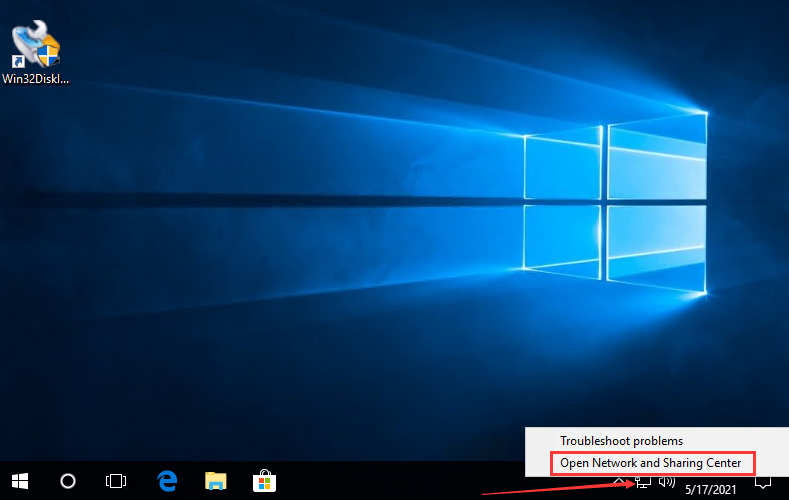
Task: Open the Windows Start menu
Action: (20, 481)
